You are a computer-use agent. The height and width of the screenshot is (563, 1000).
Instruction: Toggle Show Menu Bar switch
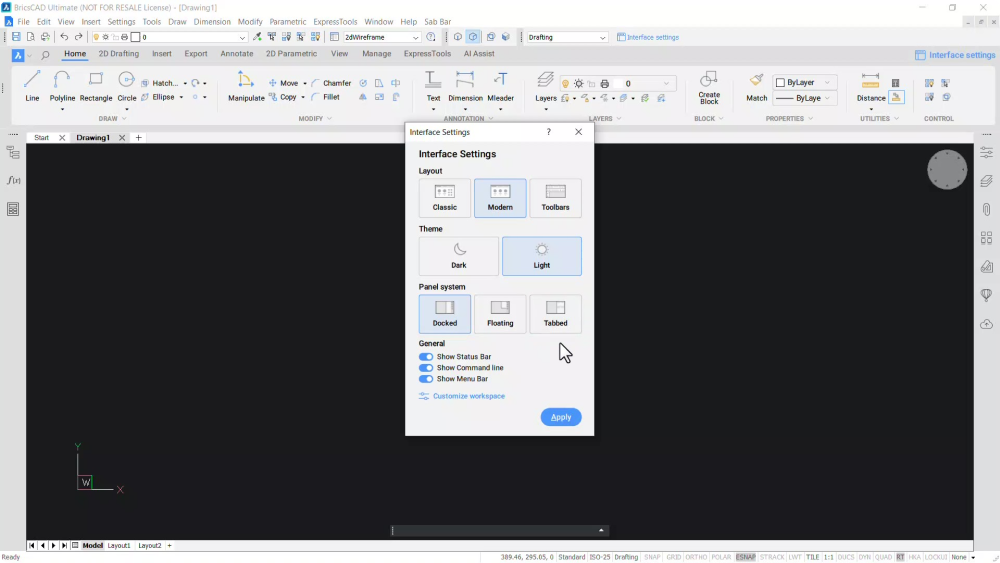point(425,379)
